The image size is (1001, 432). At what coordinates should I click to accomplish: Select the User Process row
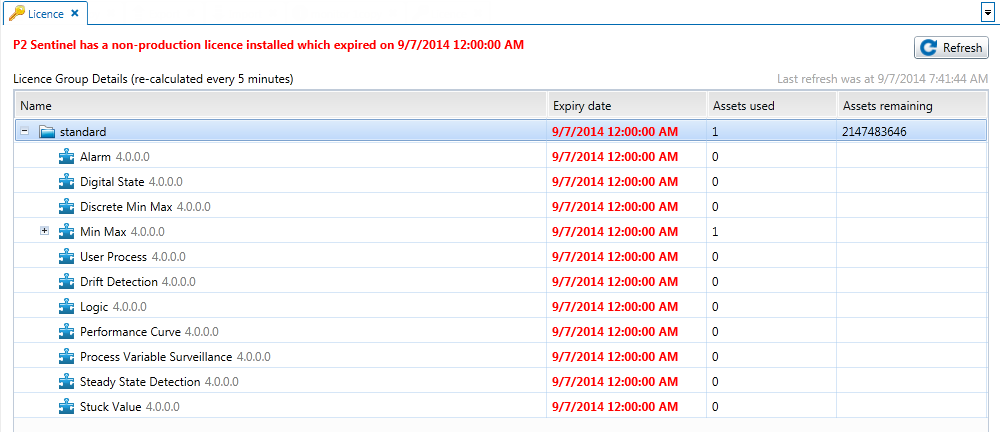tap(500, 257)
